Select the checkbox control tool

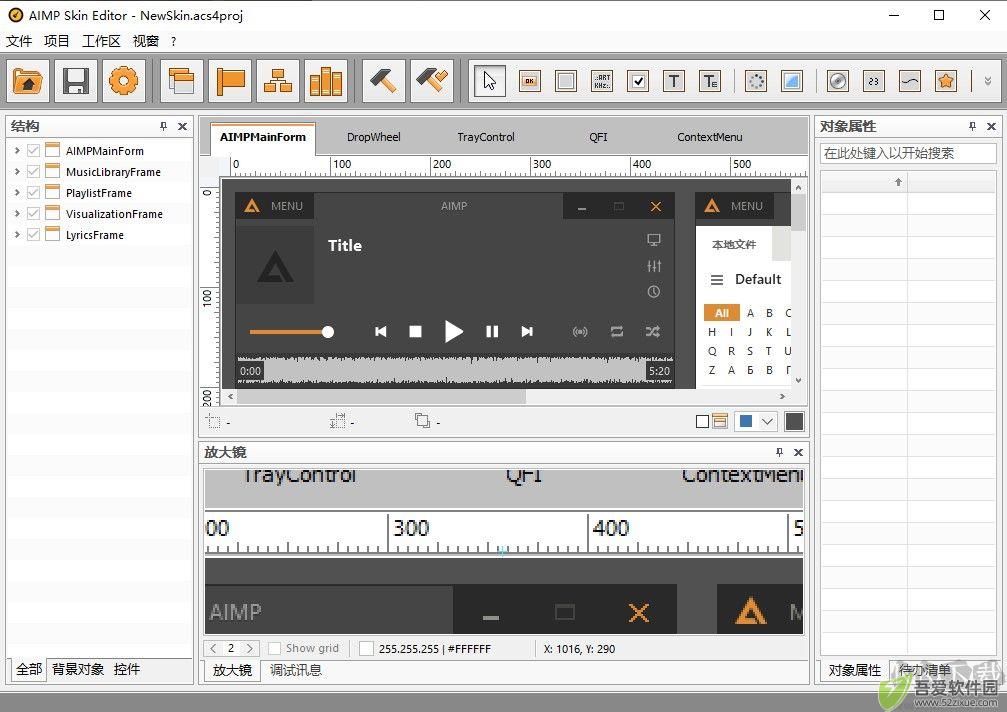pos(638,81)
